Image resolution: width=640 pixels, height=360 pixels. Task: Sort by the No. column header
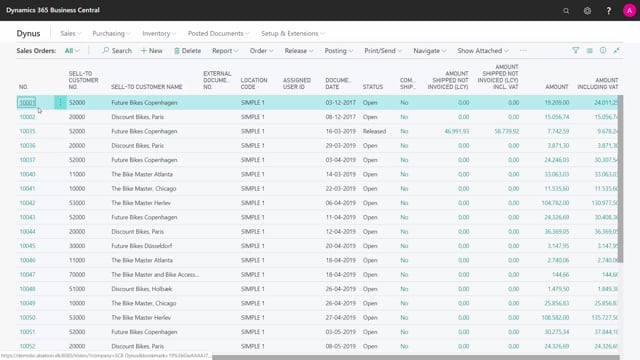pos(23,87)
